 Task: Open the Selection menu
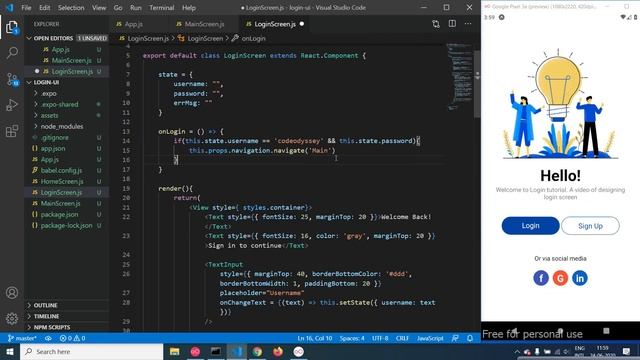click(71, 7)
